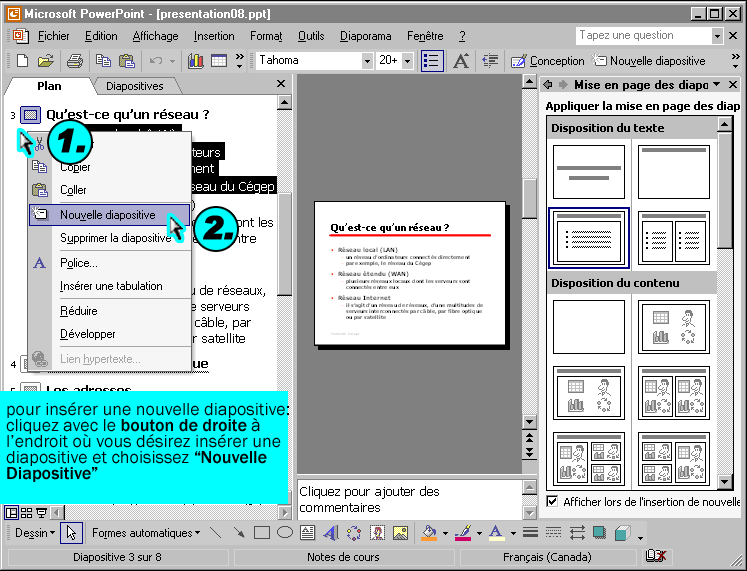
Task: Insert a text box from Drawing toolbar
Action: (307, 532)
